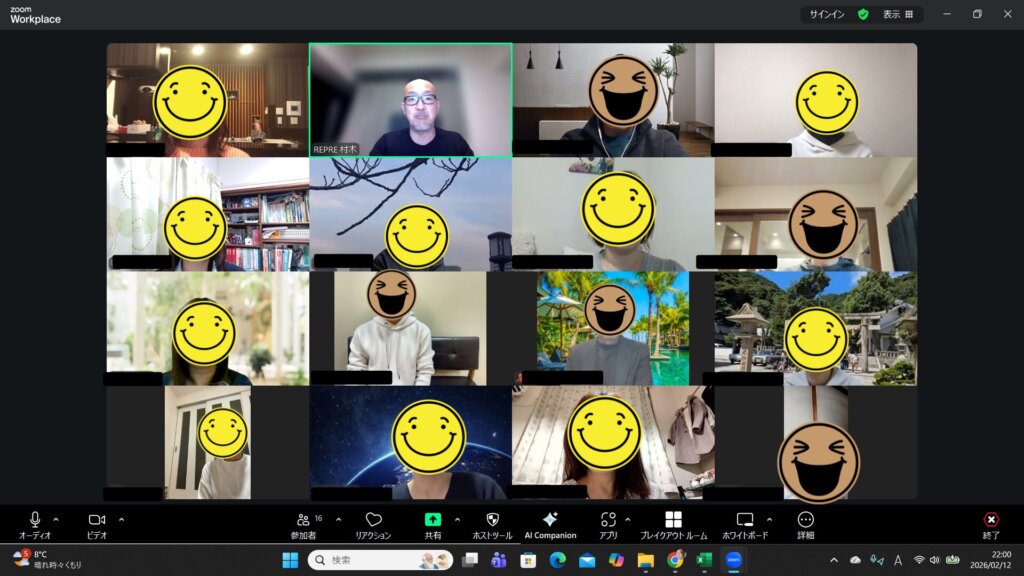Image resolution: width=1024 pixels, height=576 pixels.
Task: Expand the 共有 share options chevron
Action: pos(457,519)
